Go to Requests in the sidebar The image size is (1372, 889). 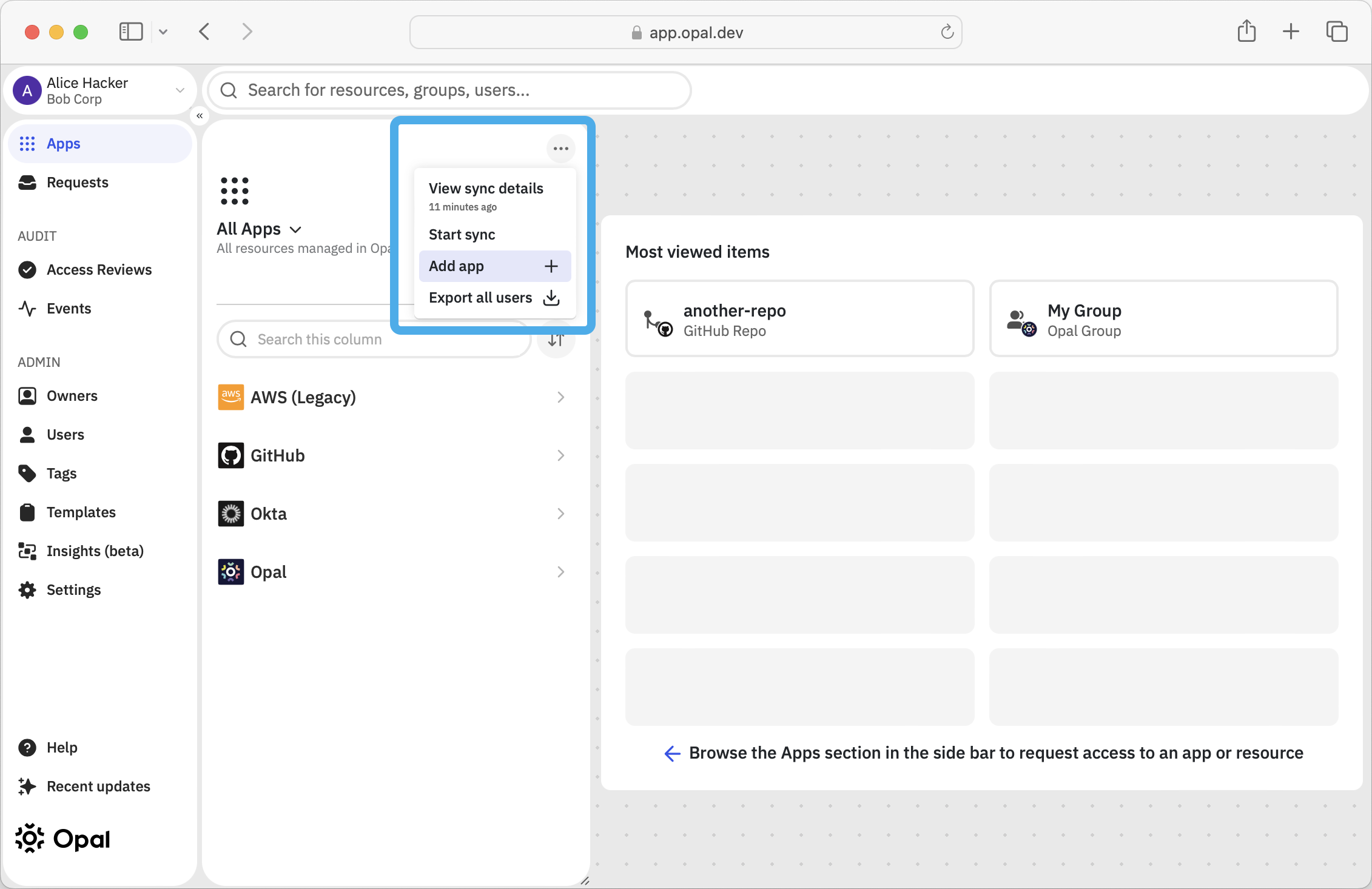100,183
